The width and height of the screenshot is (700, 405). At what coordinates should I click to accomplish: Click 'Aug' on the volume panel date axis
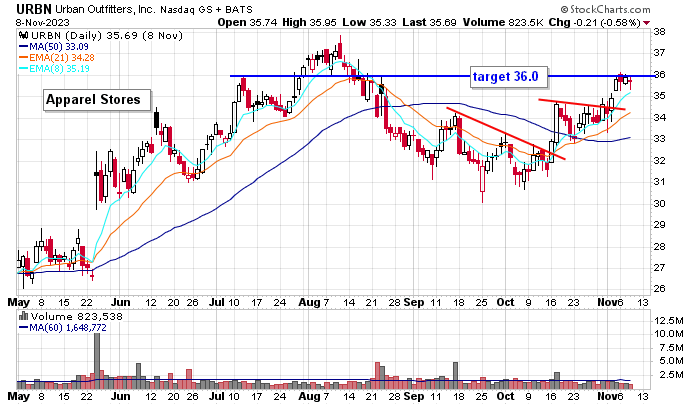coord(309,396)
